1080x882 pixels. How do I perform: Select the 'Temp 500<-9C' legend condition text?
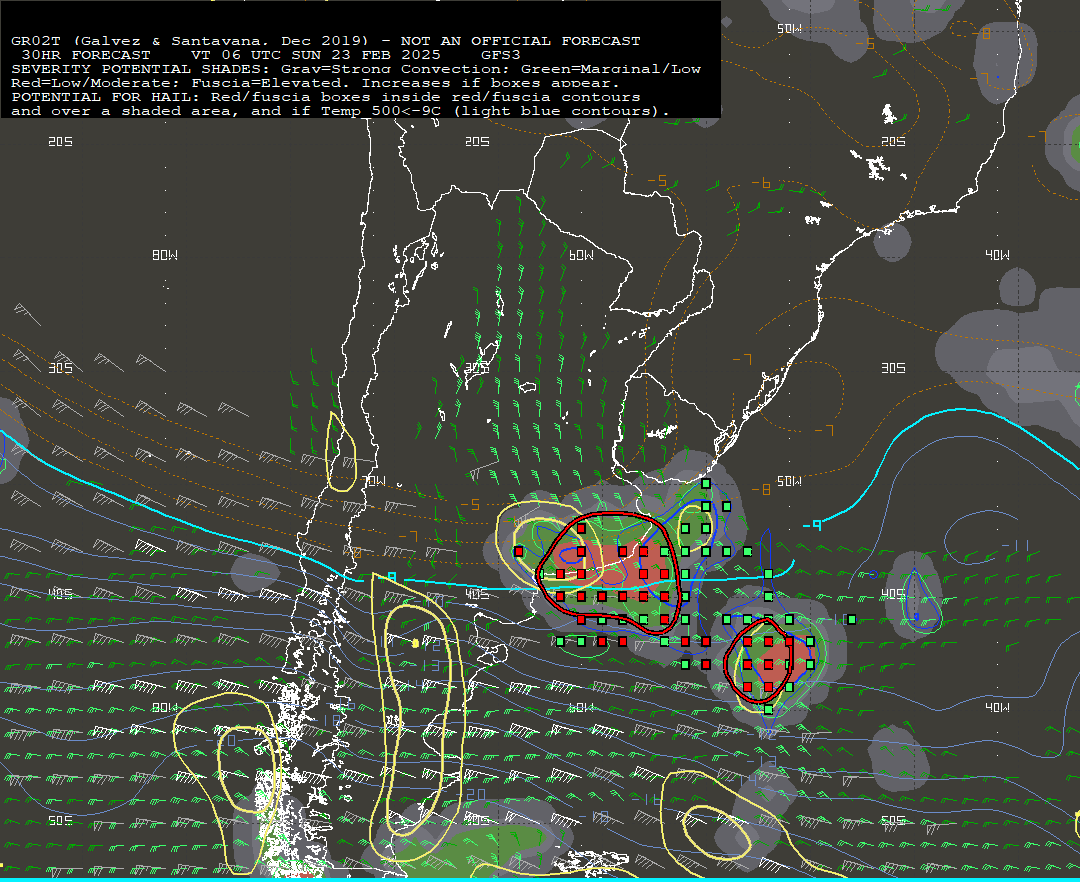click(380, 111)
